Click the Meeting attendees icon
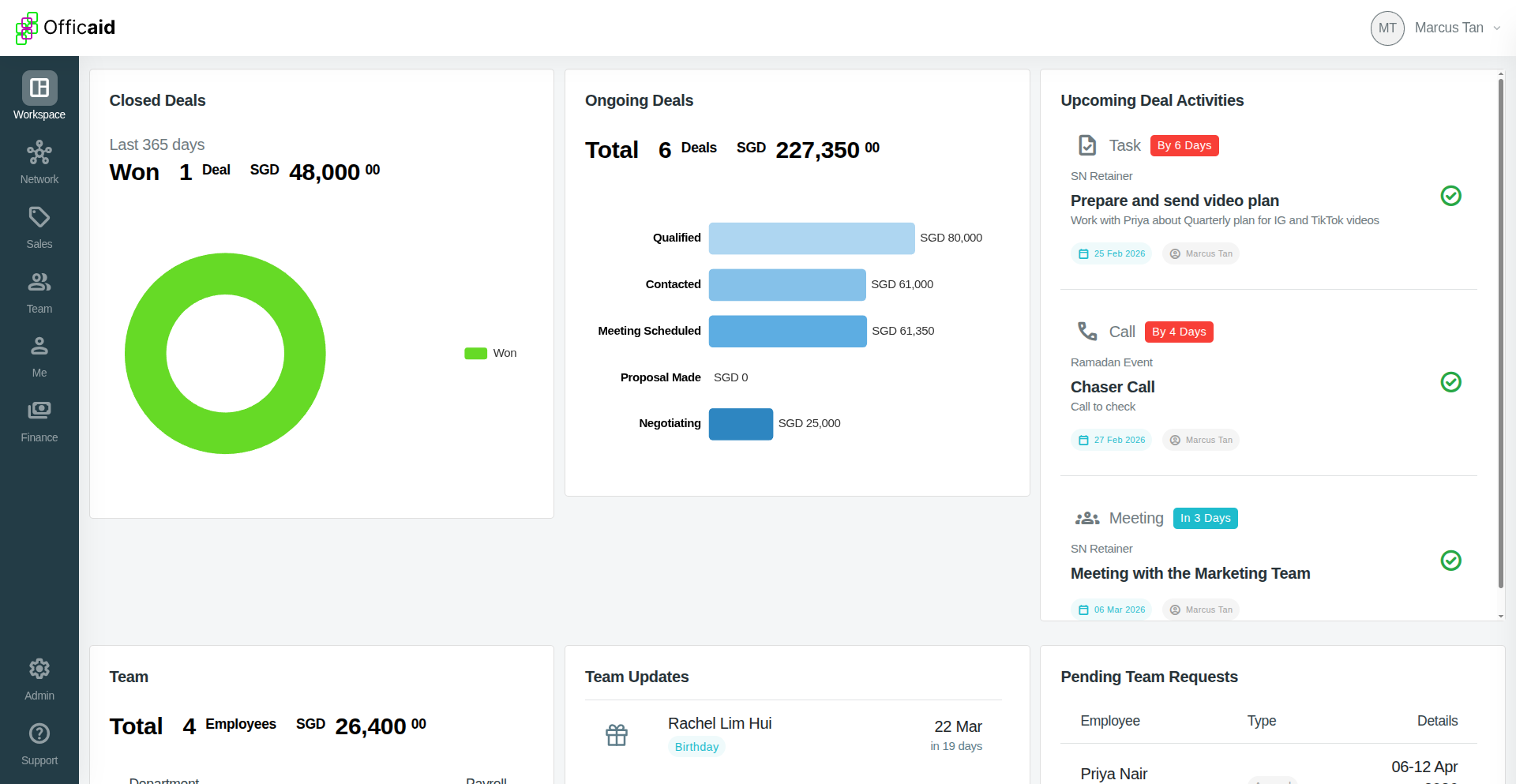1516x784 pixels. tap(1087, 517)
